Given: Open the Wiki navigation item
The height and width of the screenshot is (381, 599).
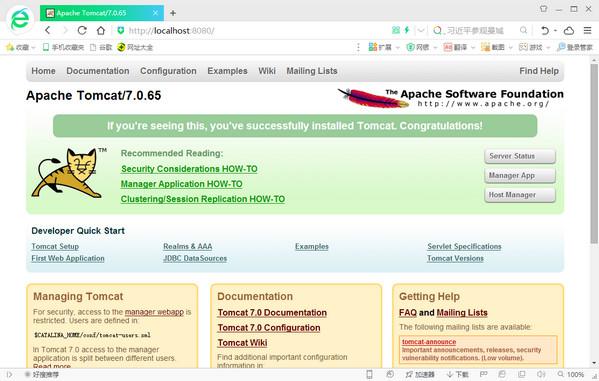Looking at the screenshot, I should pos(267,71).
